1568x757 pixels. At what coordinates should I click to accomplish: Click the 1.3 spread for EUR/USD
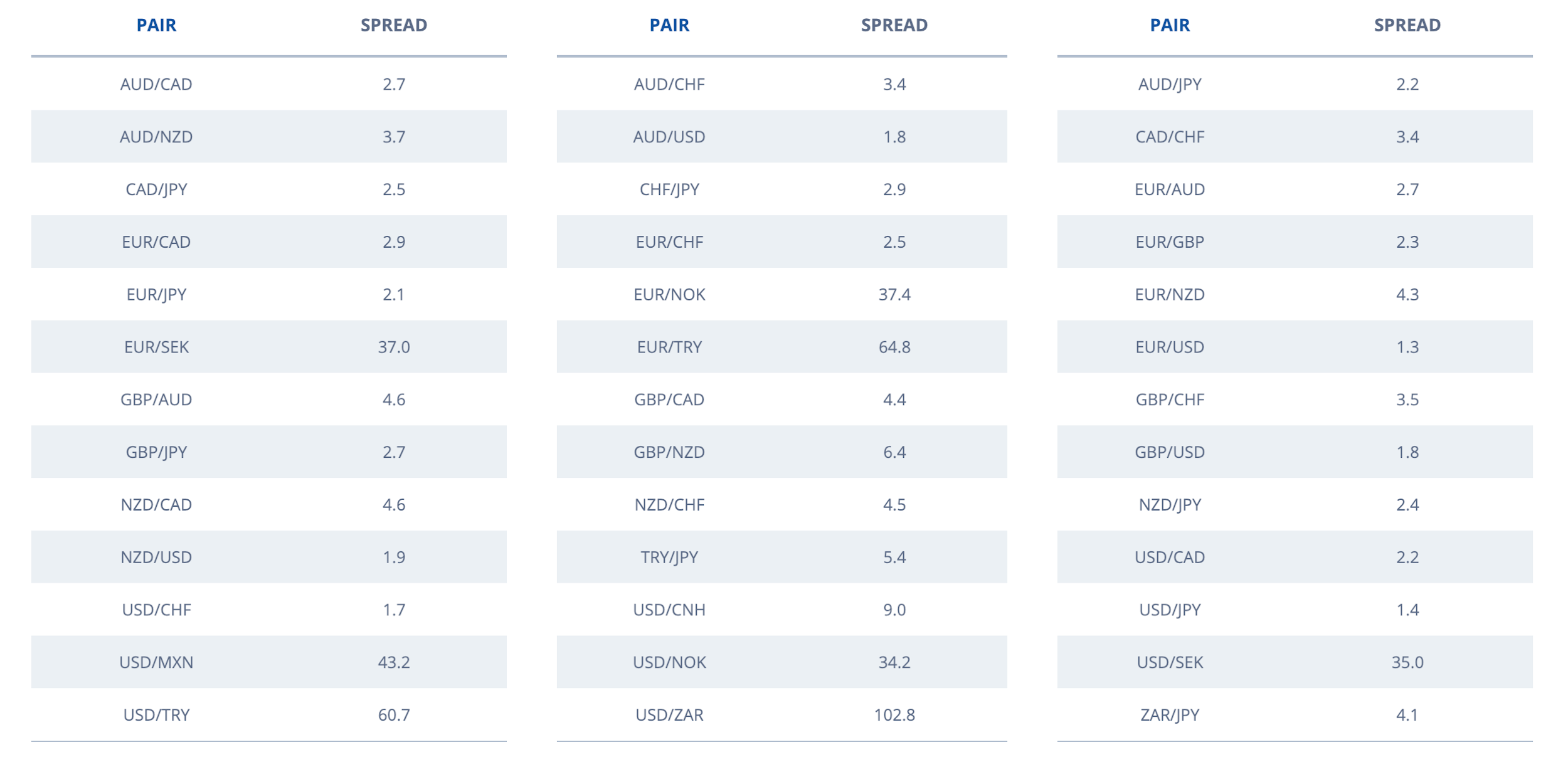[1407, 347]
